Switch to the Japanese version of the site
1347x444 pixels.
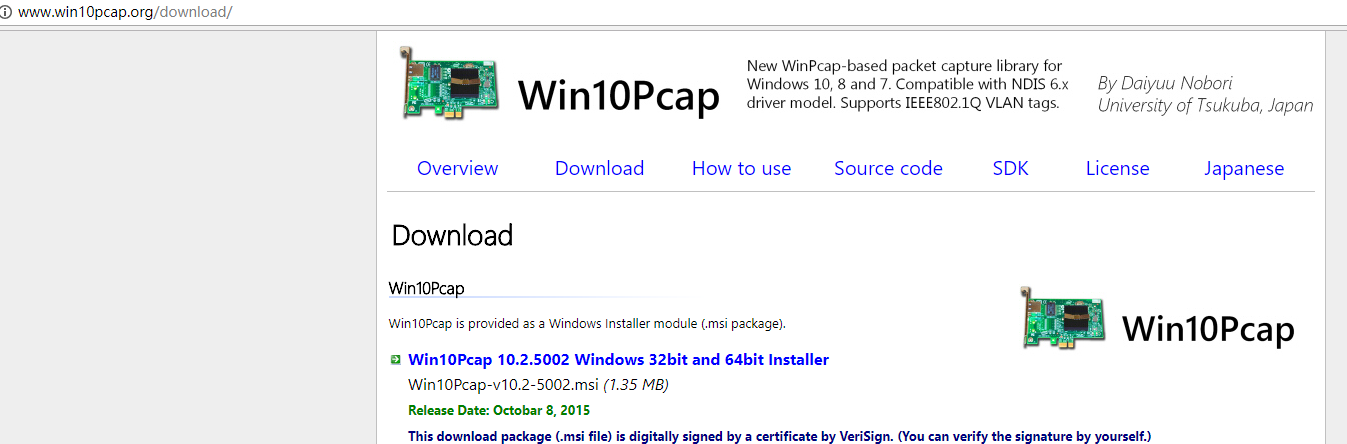[x=1244, y=168]
